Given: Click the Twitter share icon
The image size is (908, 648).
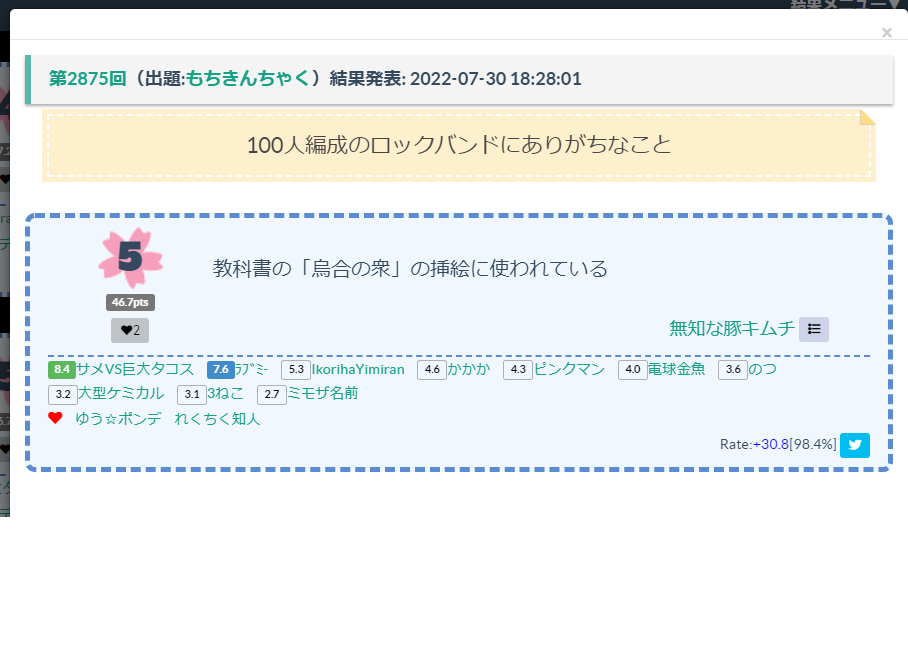Looking at the screenshot, I should 855,445.
